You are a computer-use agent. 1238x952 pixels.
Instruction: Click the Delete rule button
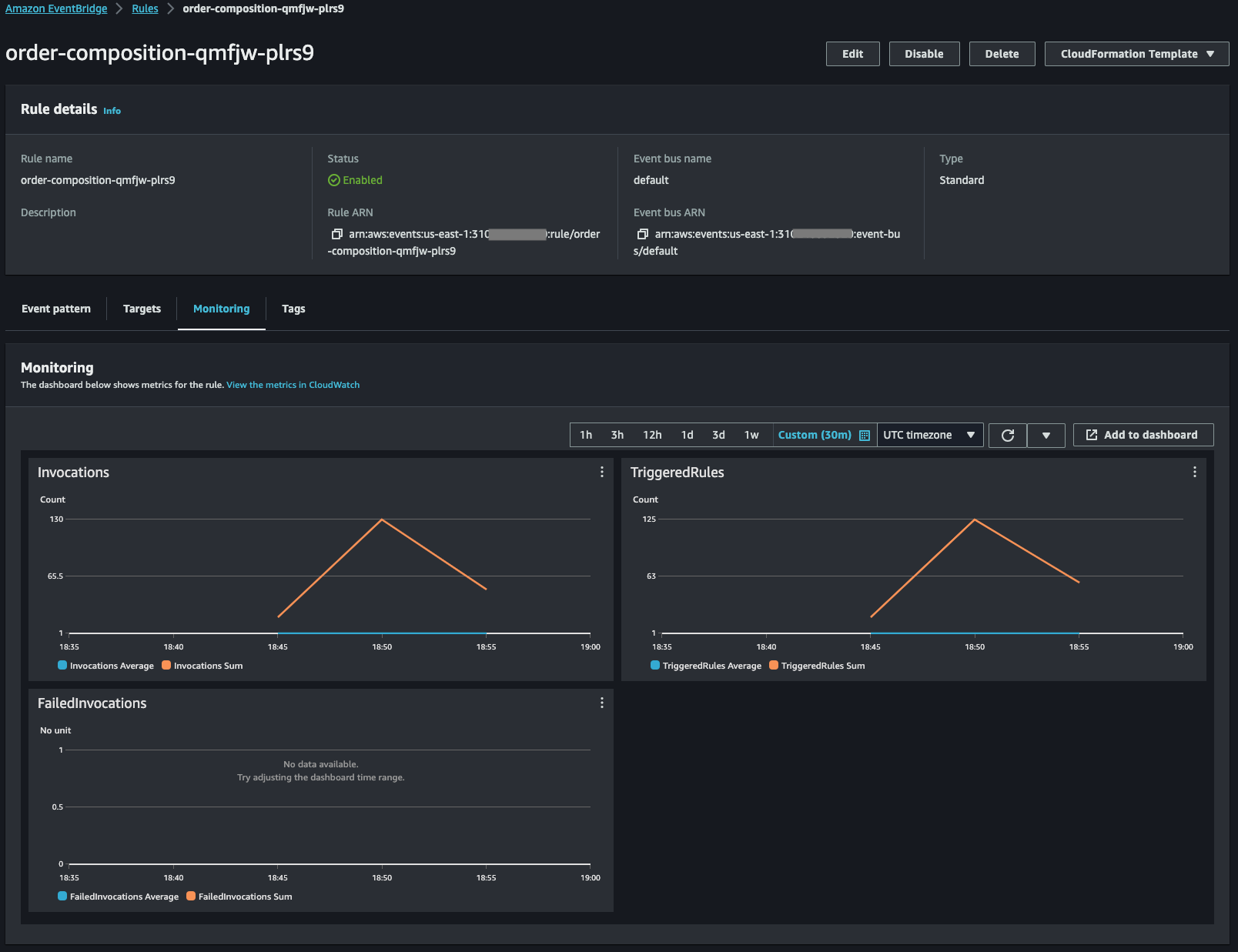[x=1002, y=54]
